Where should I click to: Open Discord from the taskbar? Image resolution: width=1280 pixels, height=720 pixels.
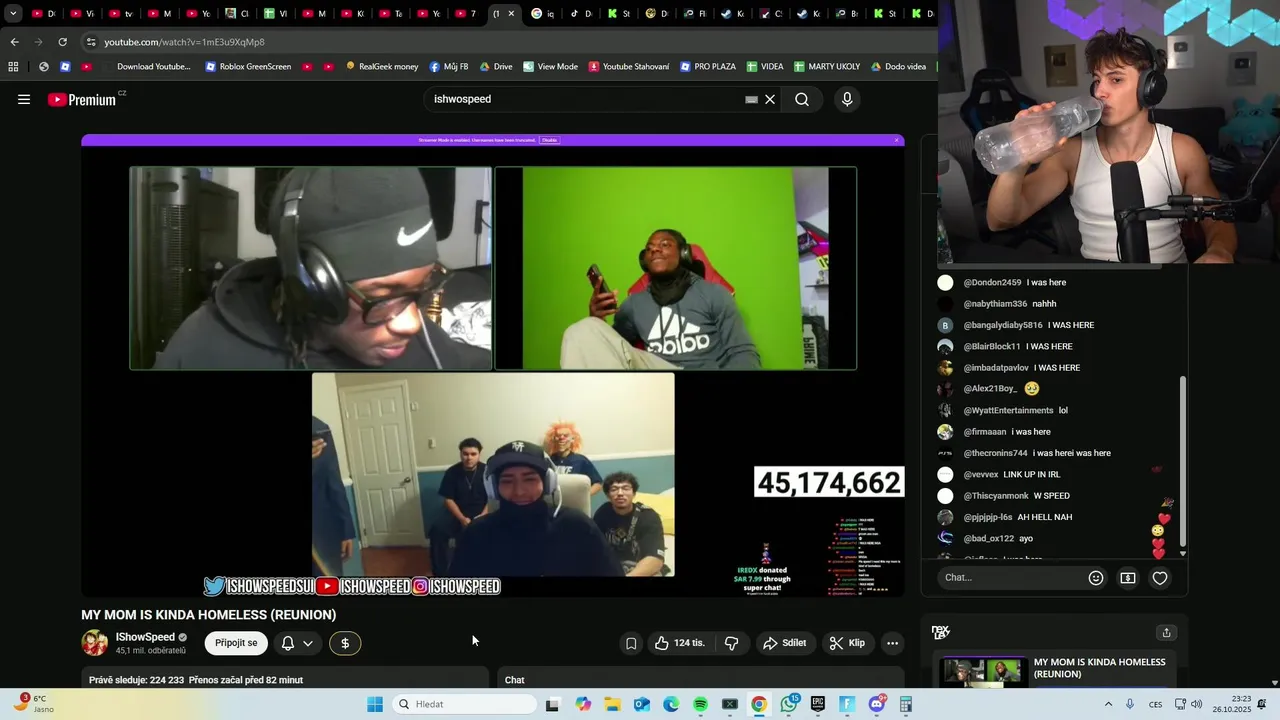point(877,704)
